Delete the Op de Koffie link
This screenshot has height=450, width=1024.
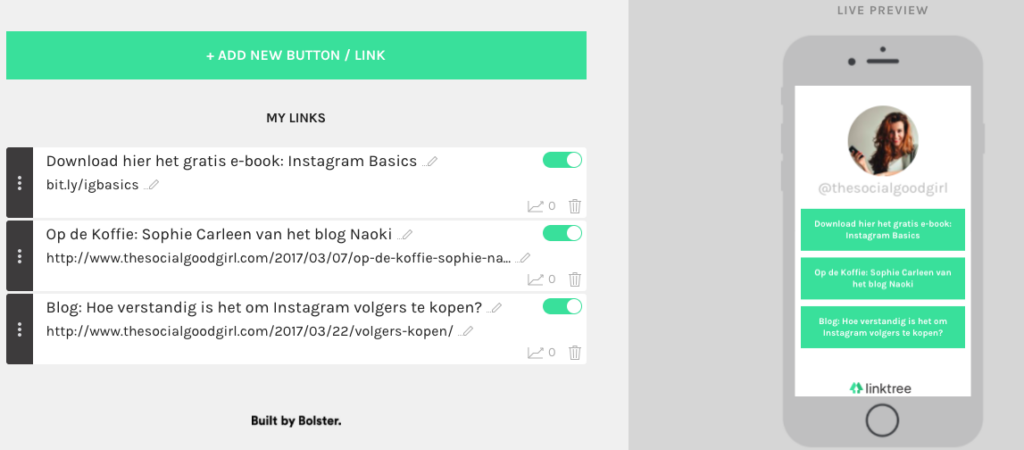575,280
